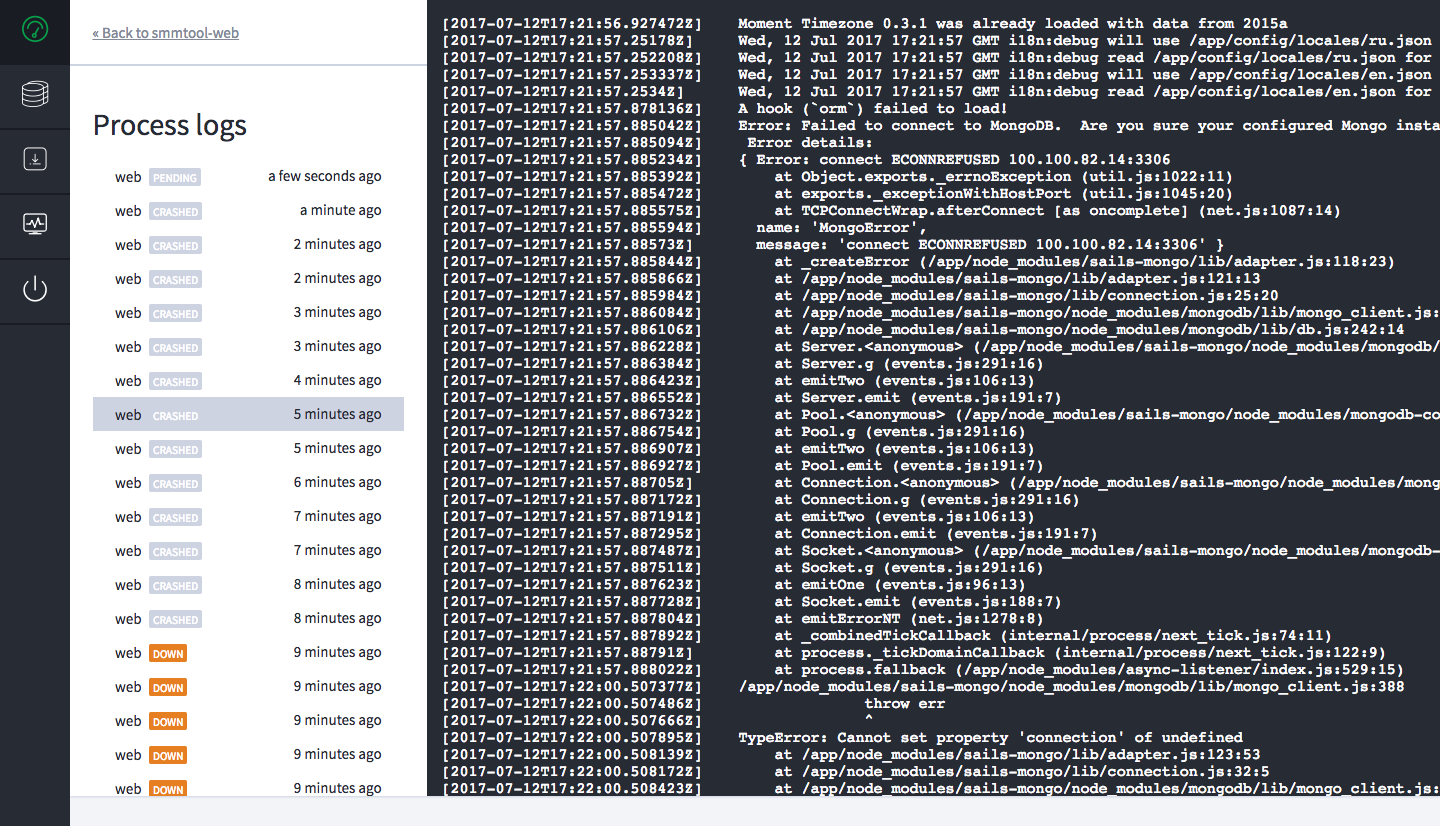Open the activity monitor icon in sidebar
Viewport: 1440px width, 826px height.
pyautogui.click(x=35, y=223)
